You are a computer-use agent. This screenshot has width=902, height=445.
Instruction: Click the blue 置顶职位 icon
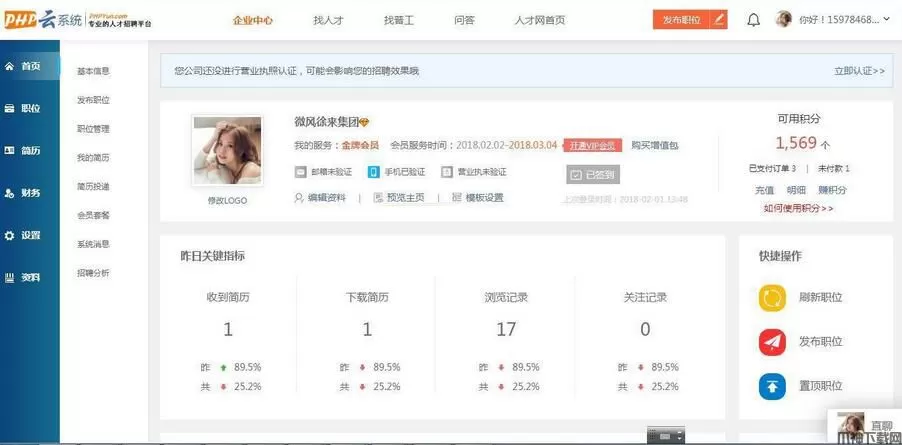(x=772, y=386)
